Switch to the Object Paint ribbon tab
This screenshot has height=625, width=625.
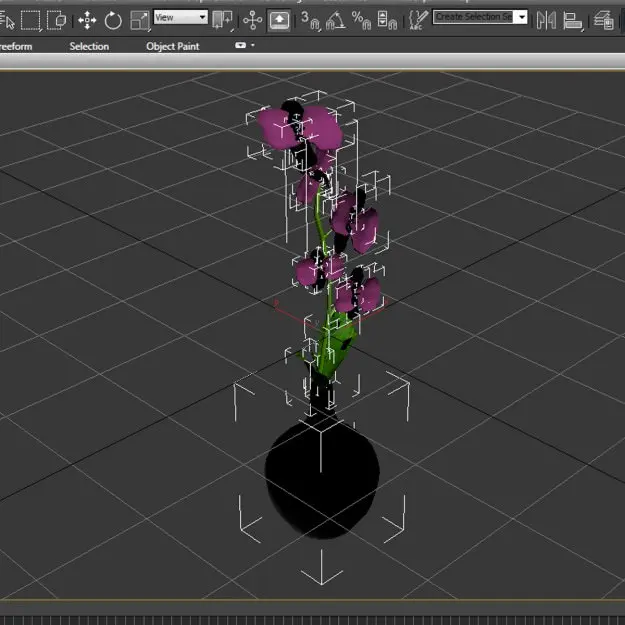click(173, 46)
